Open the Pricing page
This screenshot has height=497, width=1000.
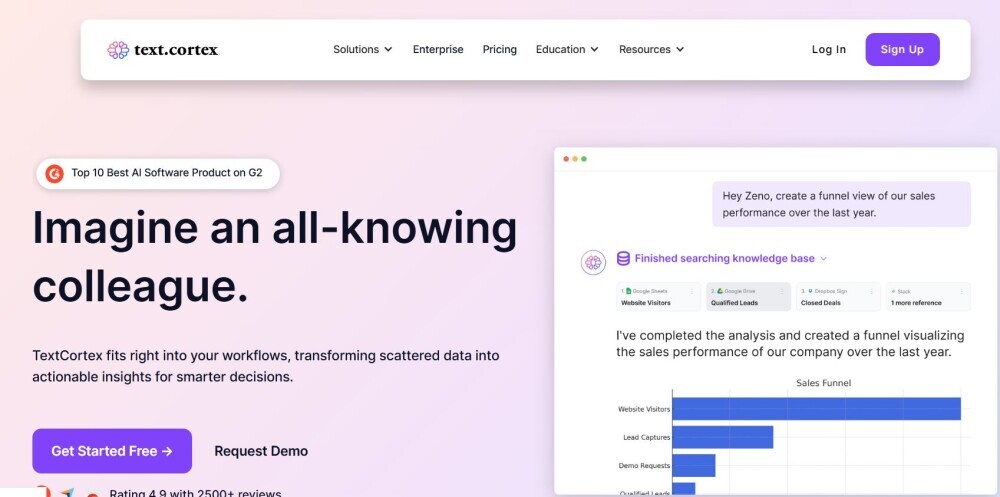(499, 49)
